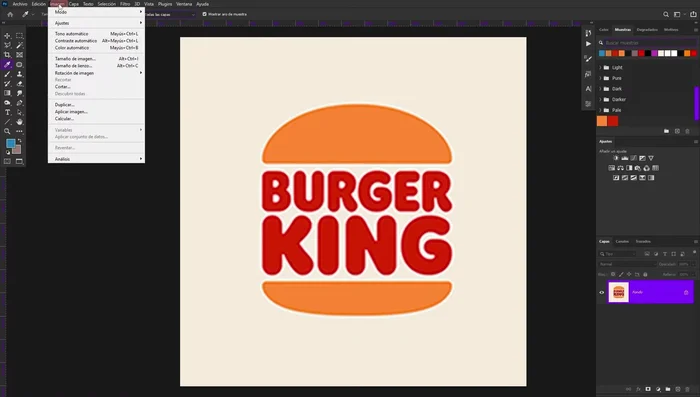Expand the Darker swatch folder

[x=600, y=100]
